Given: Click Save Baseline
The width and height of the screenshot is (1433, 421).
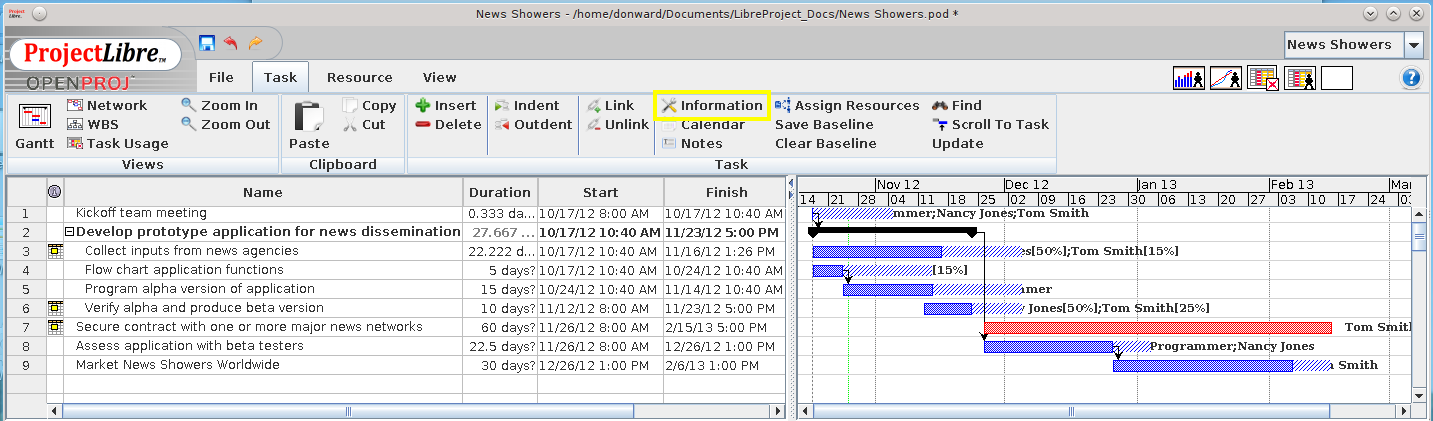Looking at the screenshot, I should tap(824, 124).
